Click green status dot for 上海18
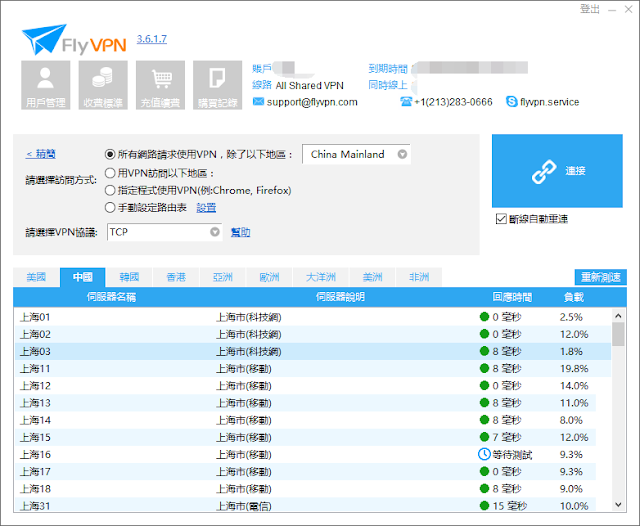Viewport: 640px width, 526px height. tap(484, 488)
